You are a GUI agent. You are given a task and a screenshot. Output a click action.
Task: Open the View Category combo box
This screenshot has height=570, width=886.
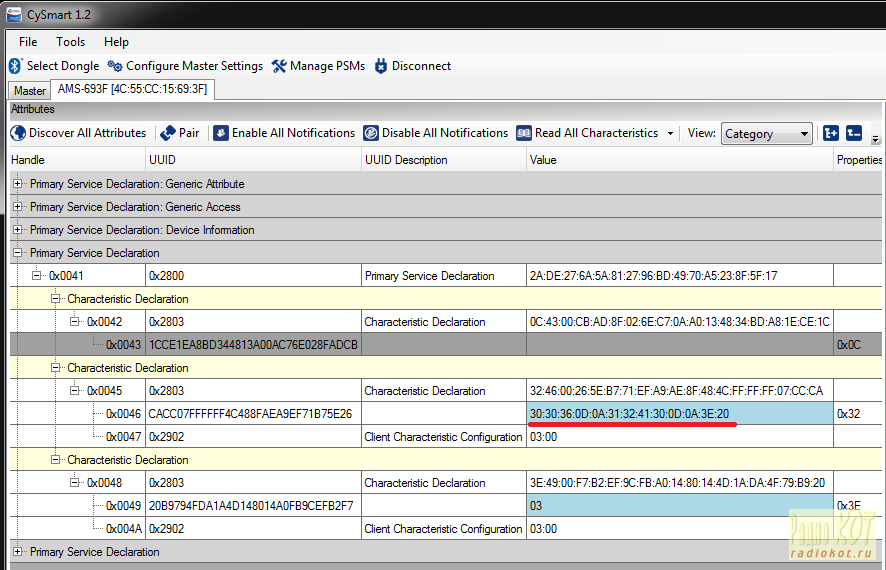[767, 134]
